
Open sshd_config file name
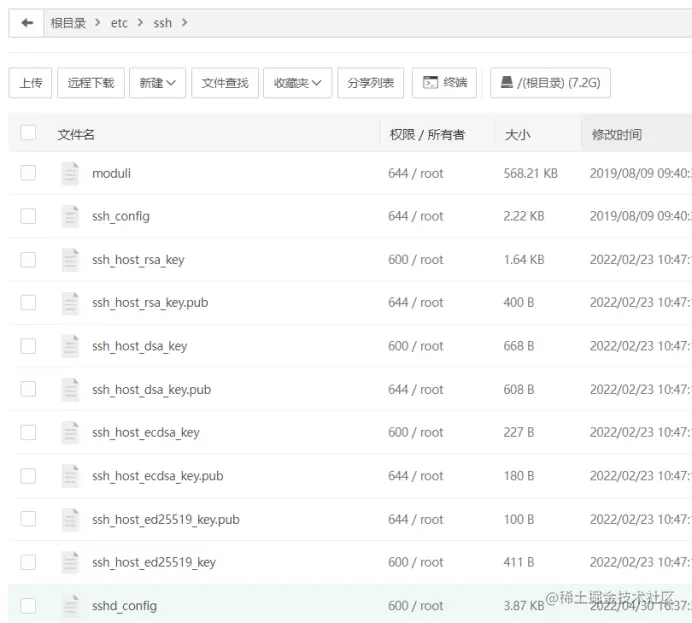coord(124,606)
